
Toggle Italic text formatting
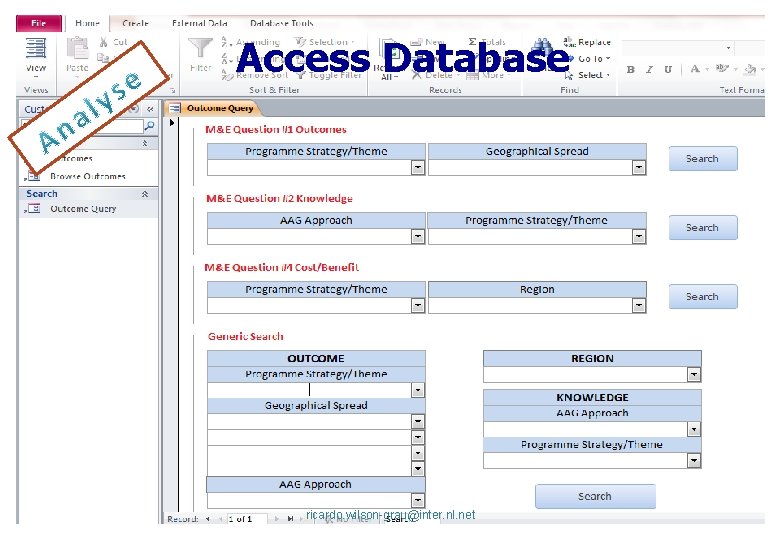pyautogui.click(x=650, y=70)
